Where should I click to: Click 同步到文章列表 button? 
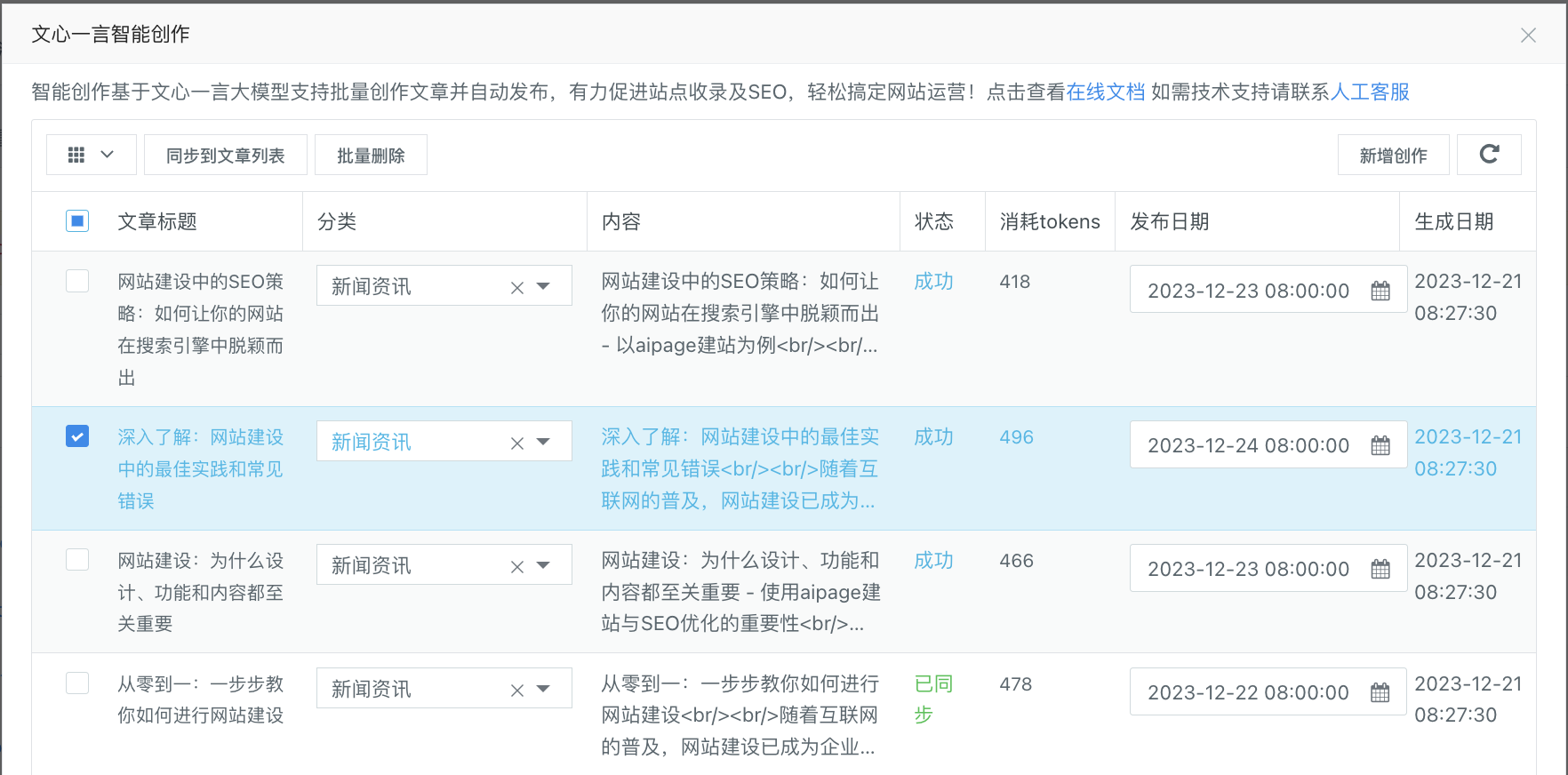[225, 156]
